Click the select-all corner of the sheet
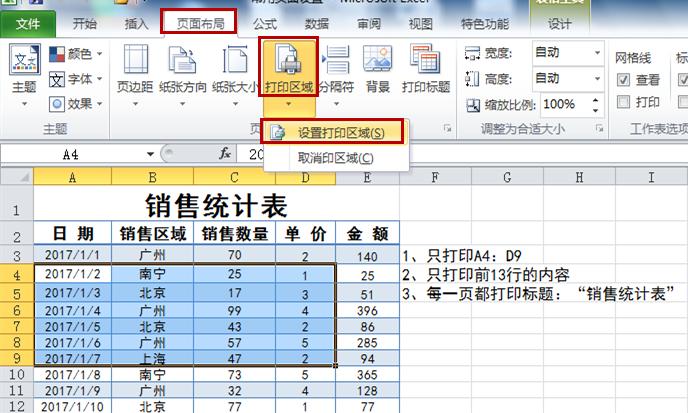This screenshot has height=413, width=688. point(17,176)
